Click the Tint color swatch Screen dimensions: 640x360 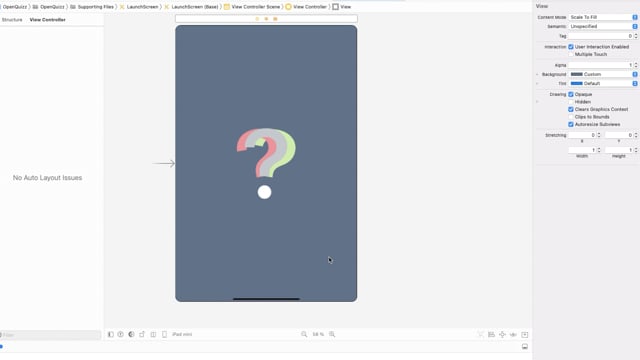pyautogui.click(x=576, y=83)
